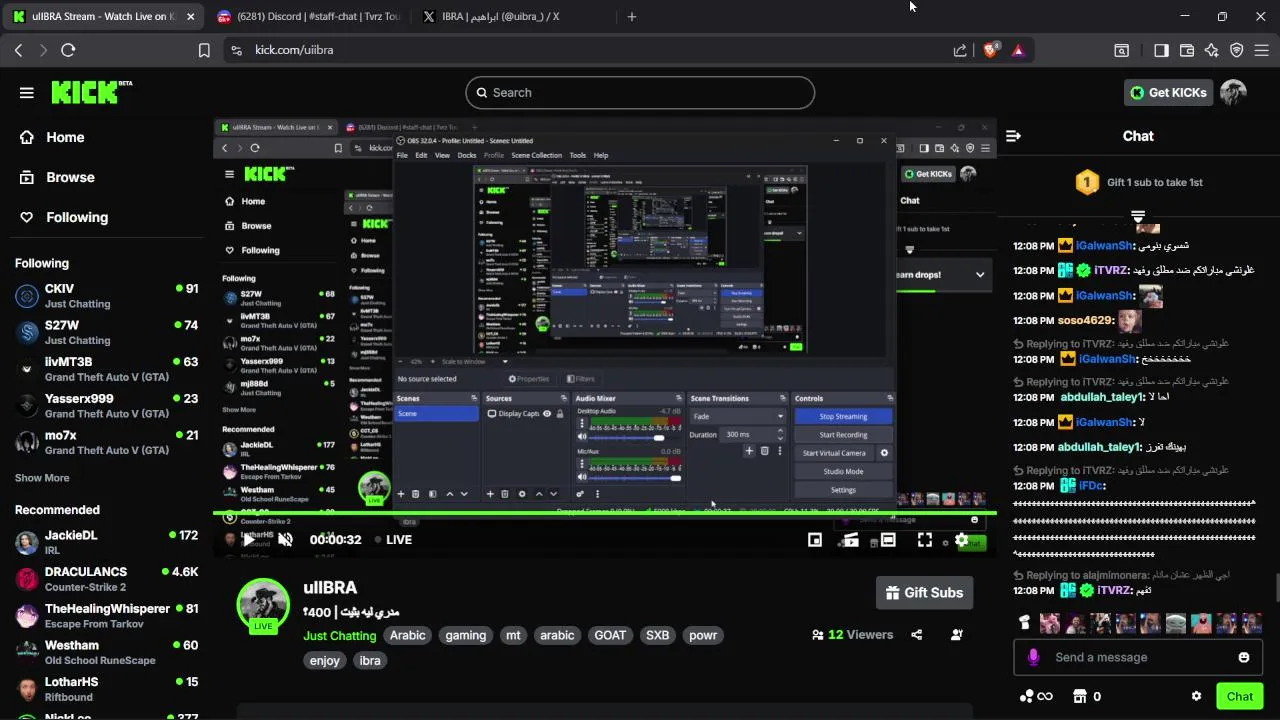Open the Kick sidebar hamburger menu
1280x720 pixels.
pyautogui.click(x=27, y=92)
